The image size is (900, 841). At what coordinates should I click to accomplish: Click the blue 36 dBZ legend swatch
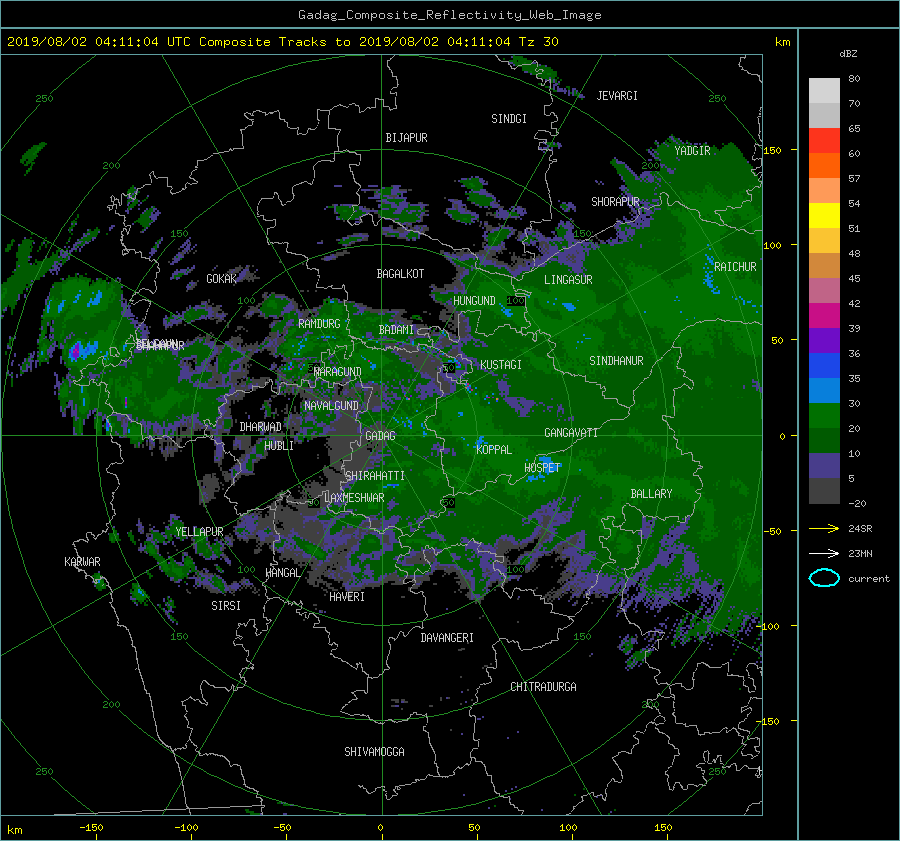click(x=824, y=366)
